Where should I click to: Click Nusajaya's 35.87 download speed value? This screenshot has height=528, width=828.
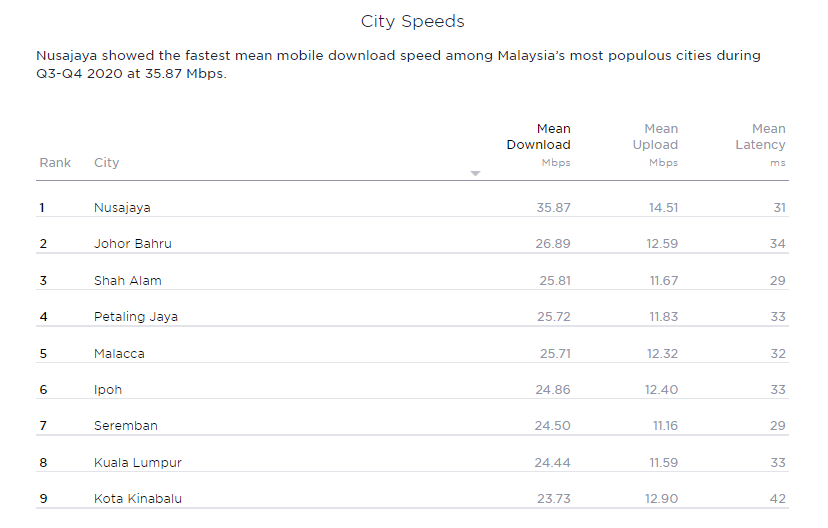pyautogui.click(x=553, y=208)
